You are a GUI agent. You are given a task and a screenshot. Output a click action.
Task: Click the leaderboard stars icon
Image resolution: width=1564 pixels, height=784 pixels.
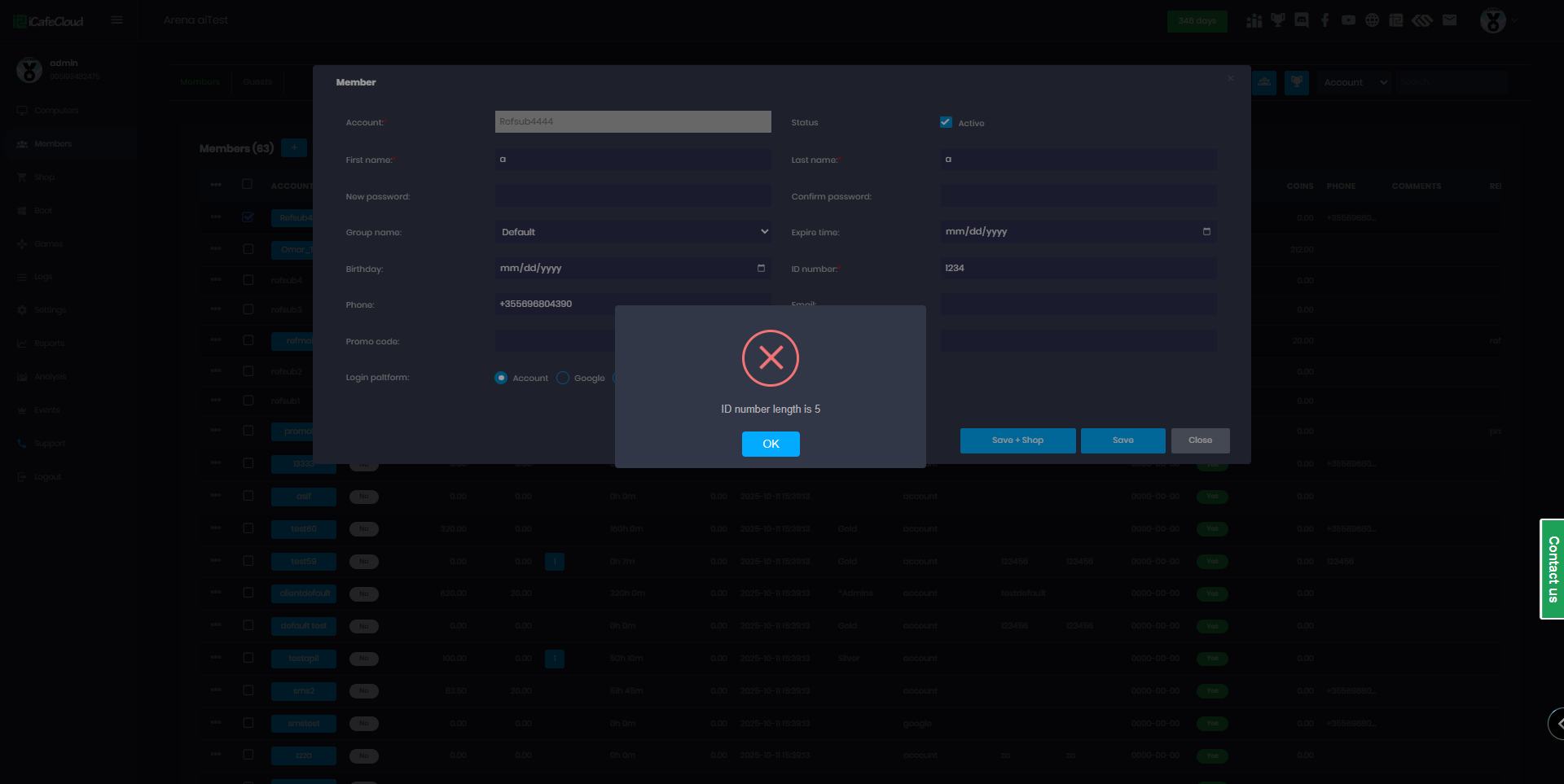point(1254,20)
